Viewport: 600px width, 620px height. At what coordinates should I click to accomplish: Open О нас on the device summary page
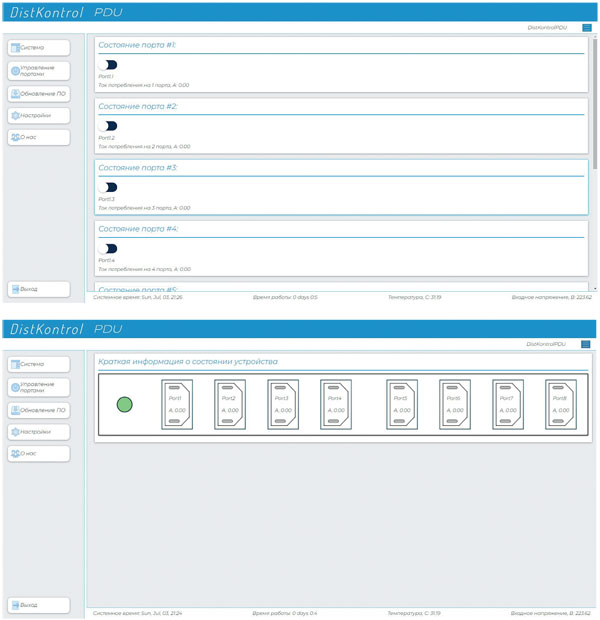pyautogui.click(x=39, y=454)
